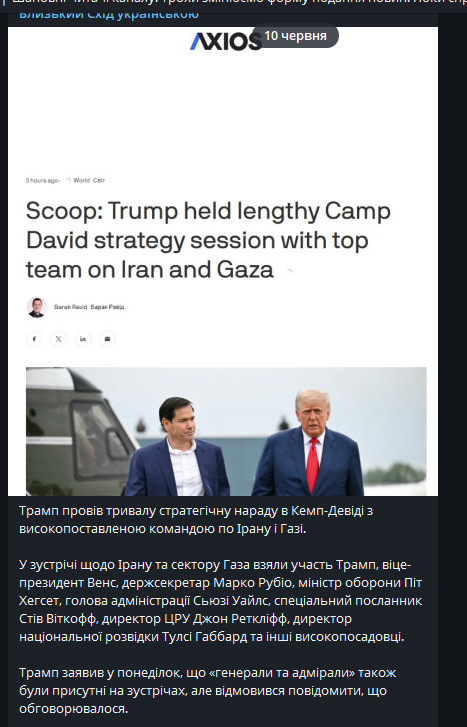Click the Facebook share icon
This screenshot has height=727, width=467.
(34, 339)
